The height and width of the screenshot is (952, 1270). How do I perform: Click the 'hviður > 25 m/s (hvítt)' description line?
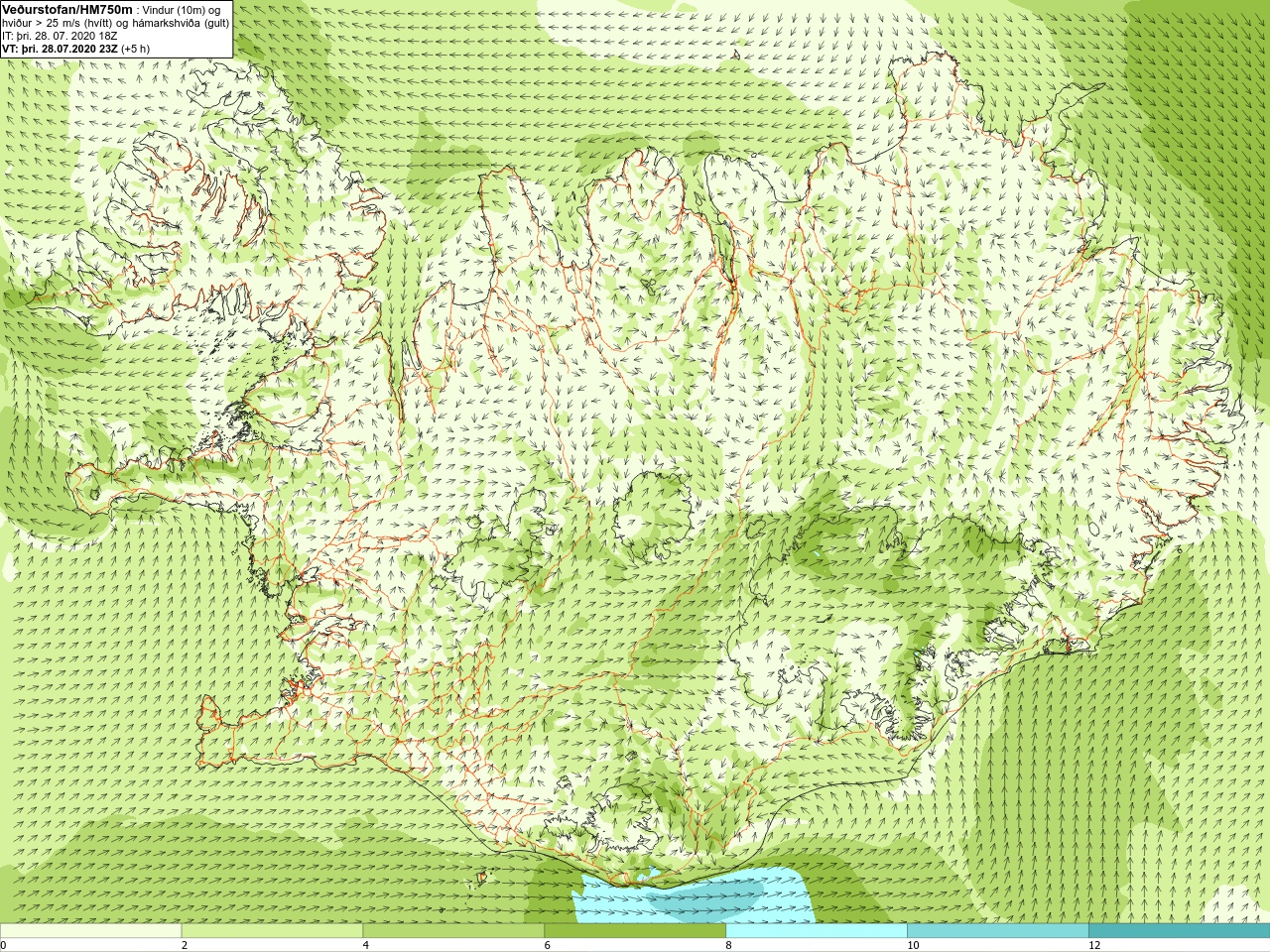(x=56, y=23)
